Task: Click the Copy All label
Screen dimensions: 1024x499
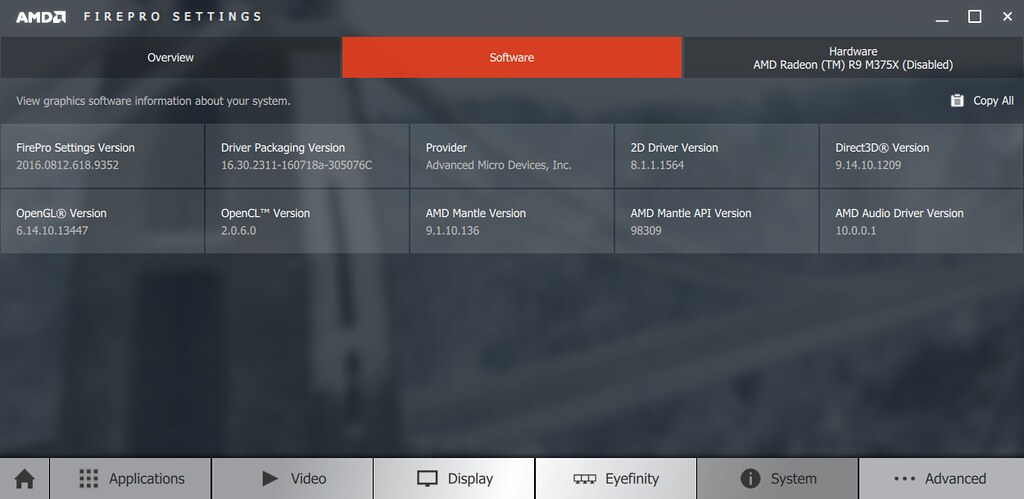Action: tap(993, 101)
